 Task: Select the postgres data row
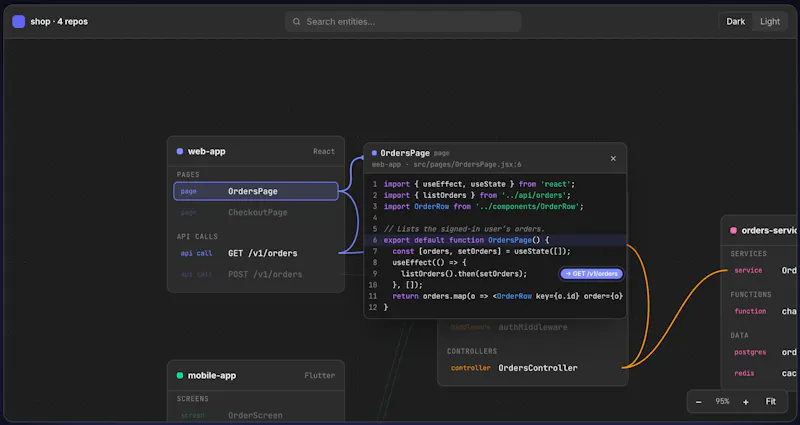[x=764, y=352]
